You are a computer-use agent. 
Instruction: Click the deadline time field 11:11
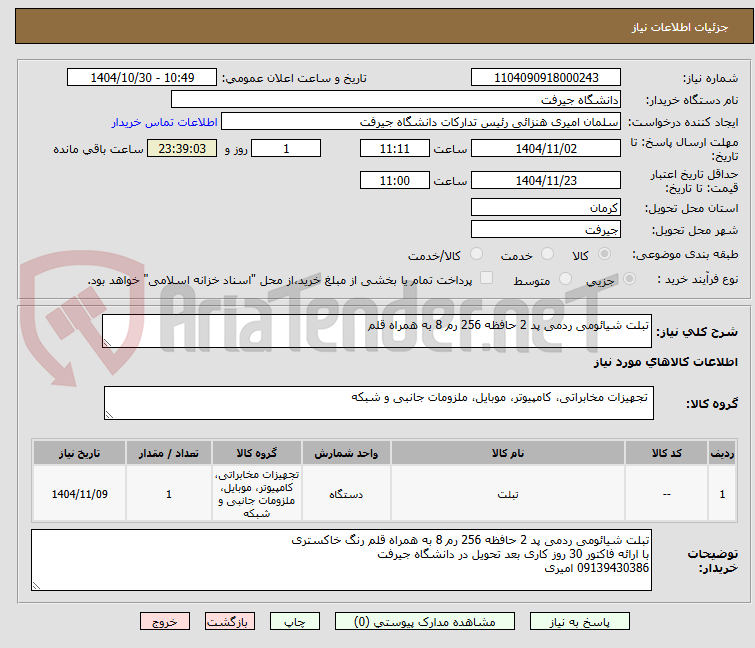tap(394, 149)
